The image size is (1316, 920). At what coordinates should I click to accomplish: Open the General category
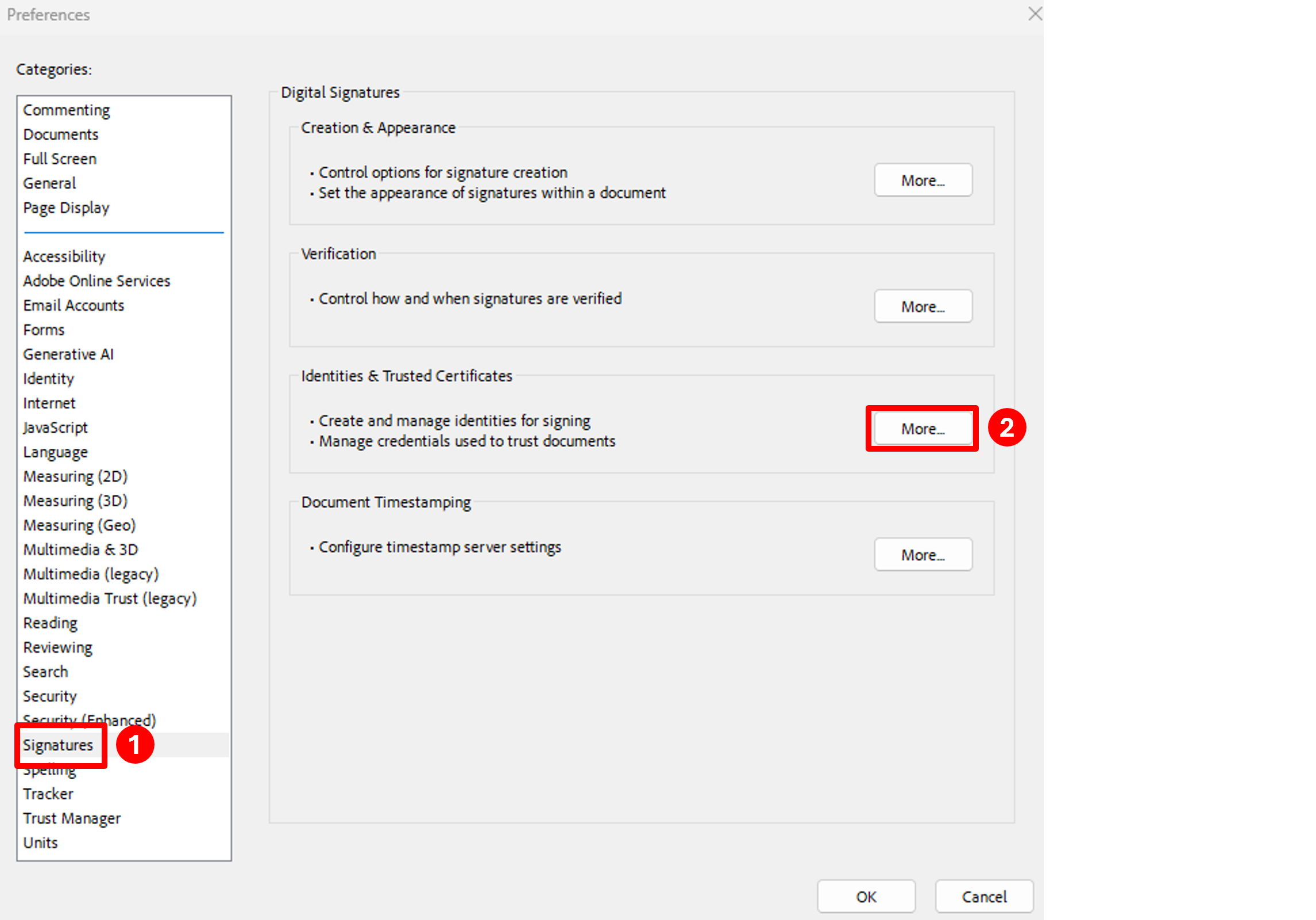point(49,183)
